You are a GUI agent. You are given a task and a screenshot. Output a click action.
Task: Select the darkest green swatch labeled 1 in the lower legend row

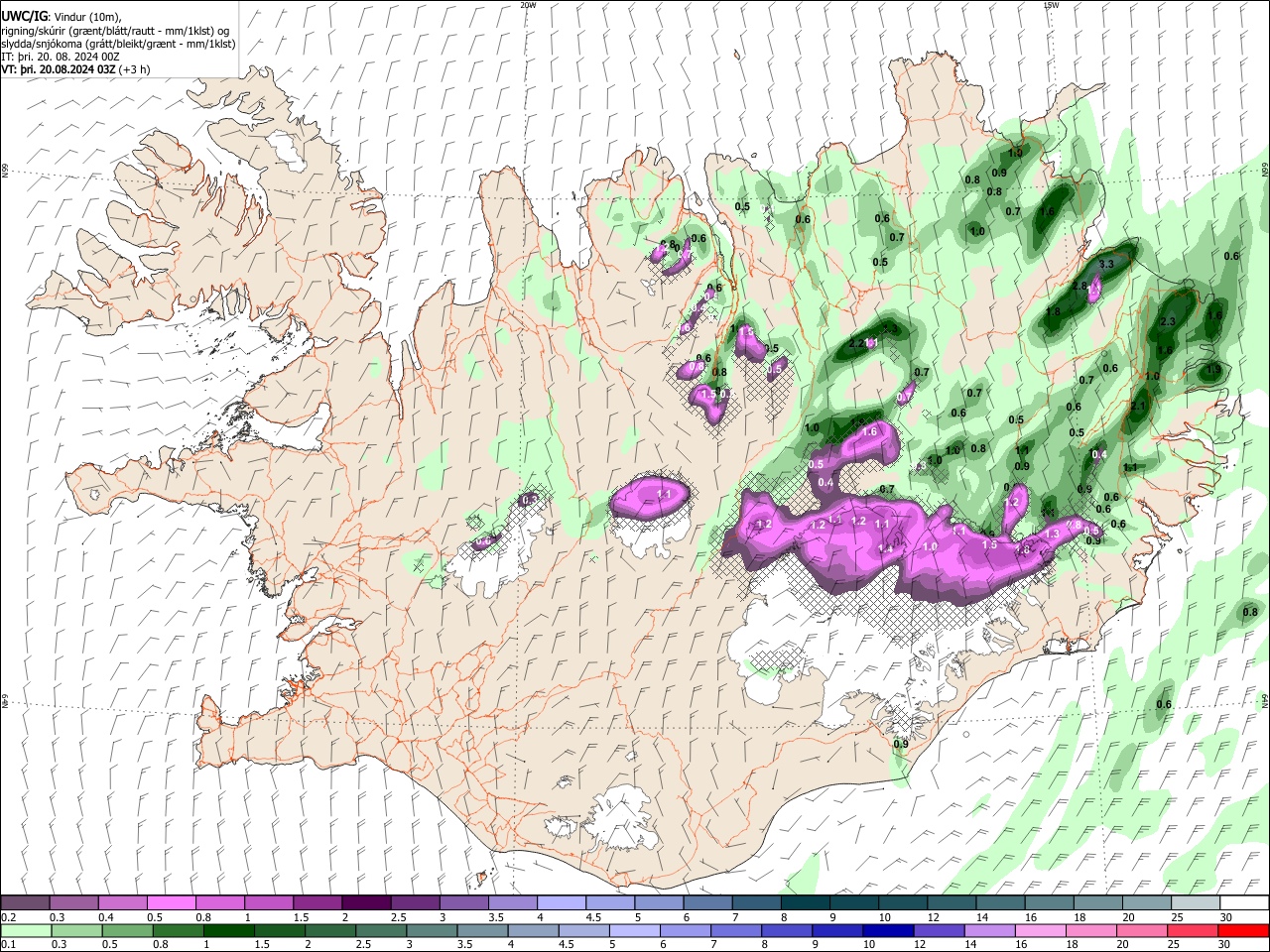(x=228, y=930)
